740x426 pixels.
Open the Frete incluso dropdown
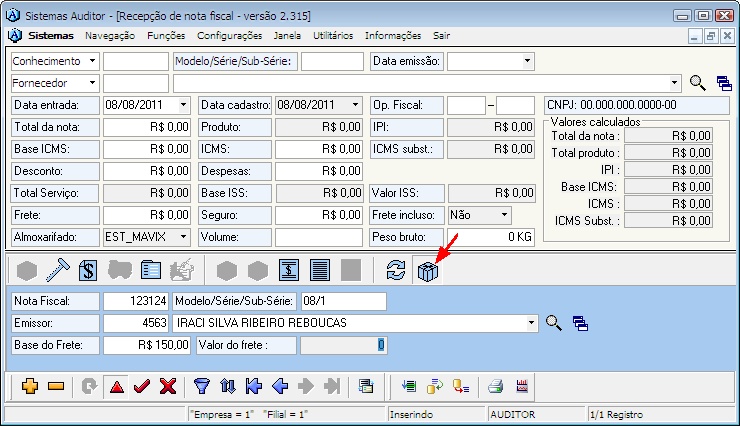[x=503, y=215]
